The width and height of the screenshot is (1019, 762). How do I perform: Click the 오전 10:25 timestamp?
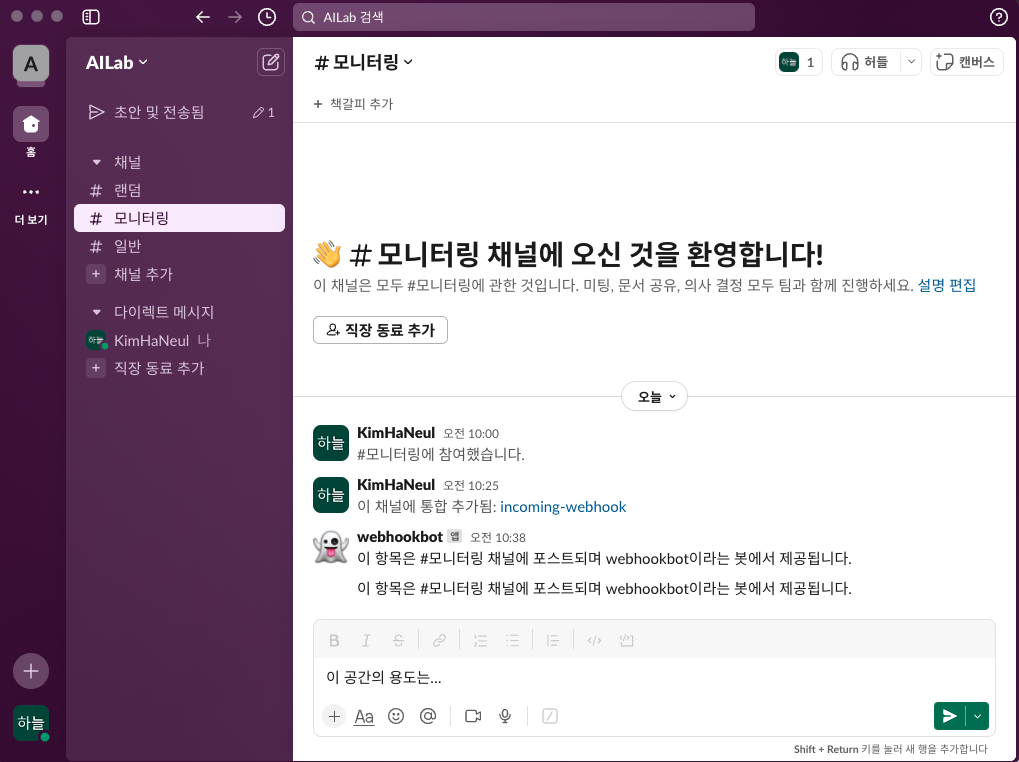471,485
